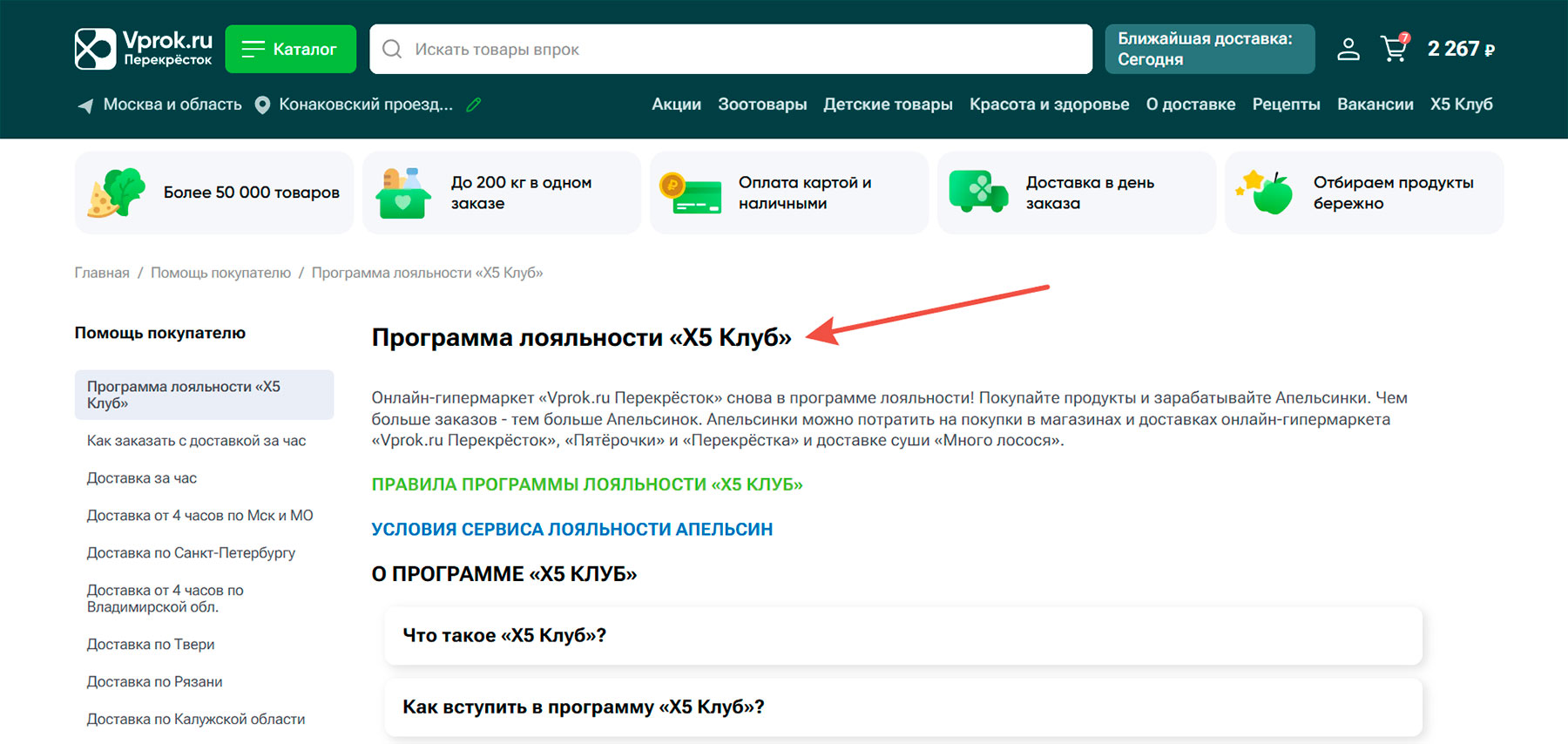Image resolution: width=1568 pixels, height=744 pixels.
Task: Open the Детские товары menu item
Action: click(x=888, y=105)
